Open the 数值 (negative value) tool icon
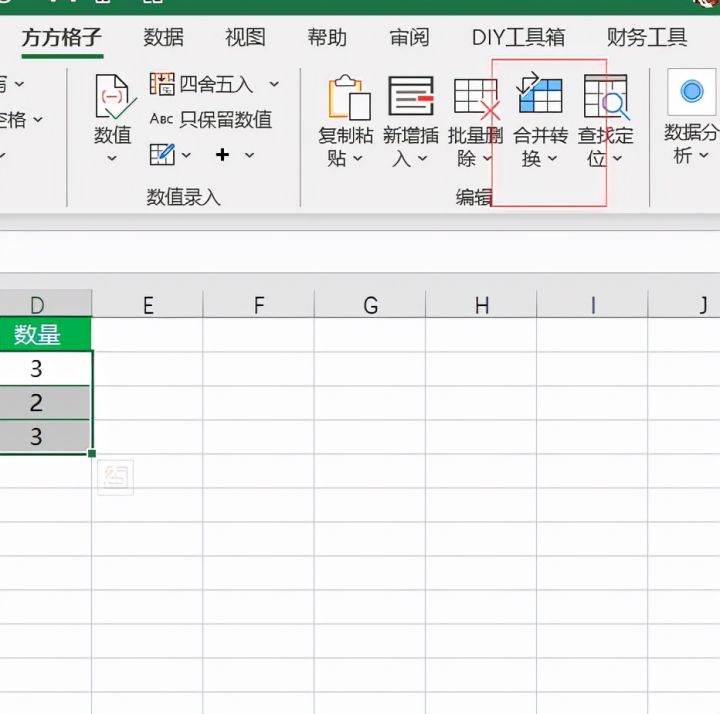Viewport: 720px width, 714px height. coord(115,97)
